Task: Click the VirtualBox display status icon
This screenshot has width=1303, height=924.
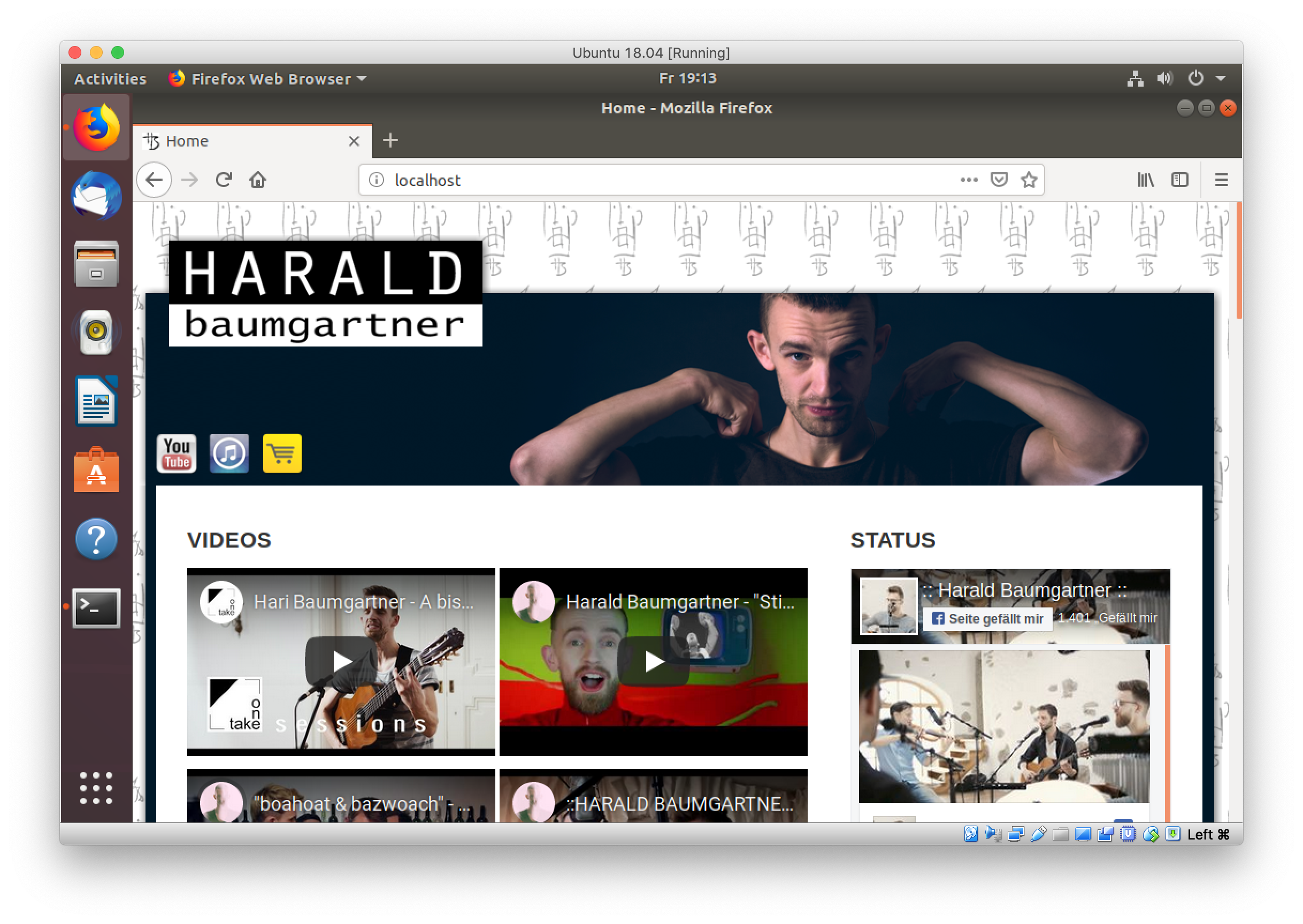Action: click(1083, 834)
